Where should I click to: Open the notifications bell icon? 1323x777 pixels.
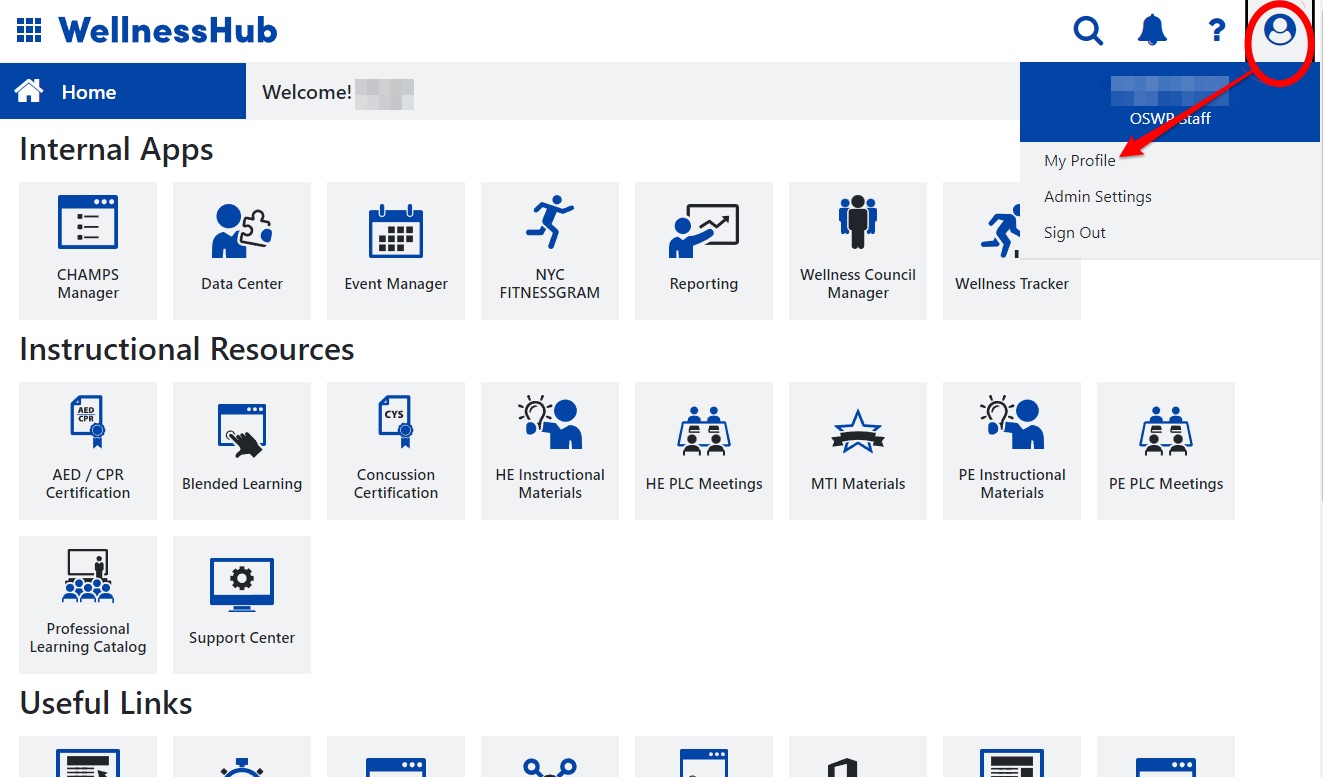1152,31
